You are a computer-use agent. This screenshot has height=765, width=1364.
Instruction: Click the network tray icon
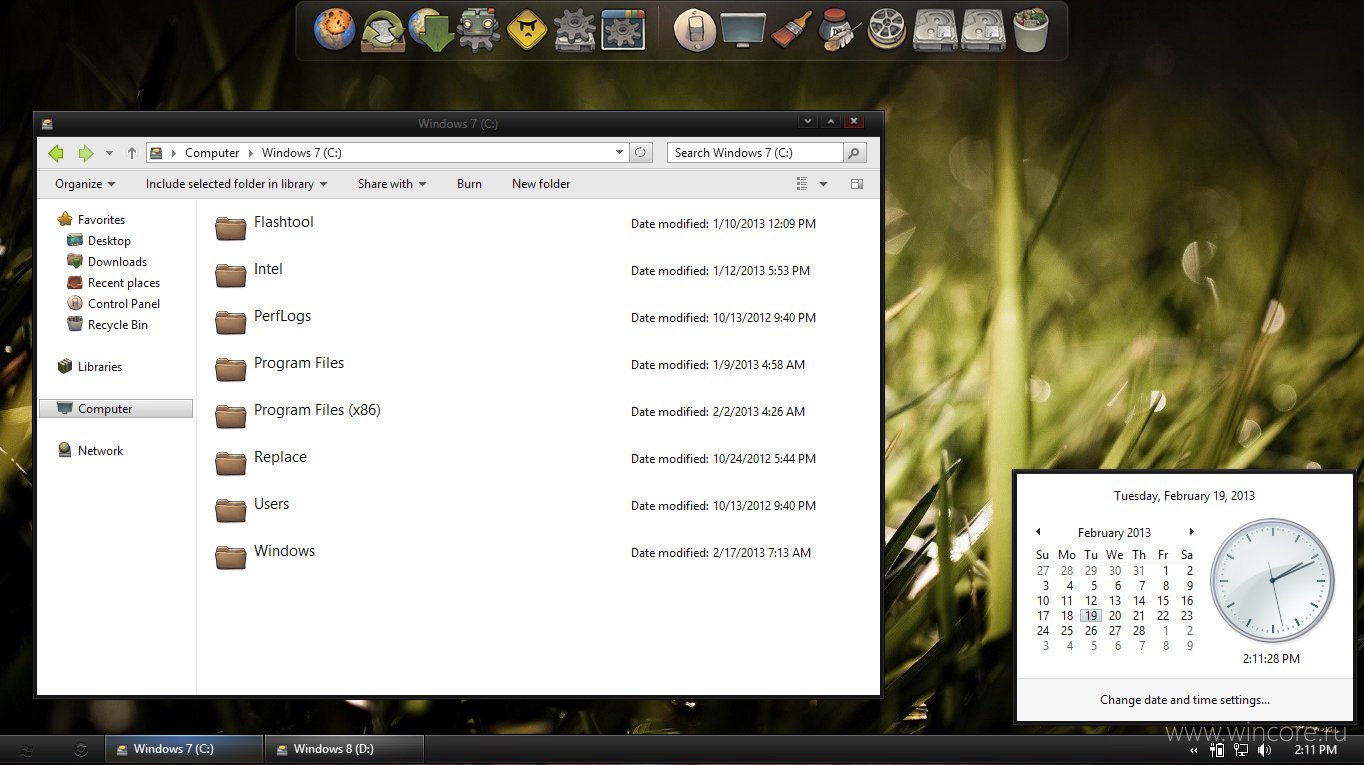tap(1241, 749)
